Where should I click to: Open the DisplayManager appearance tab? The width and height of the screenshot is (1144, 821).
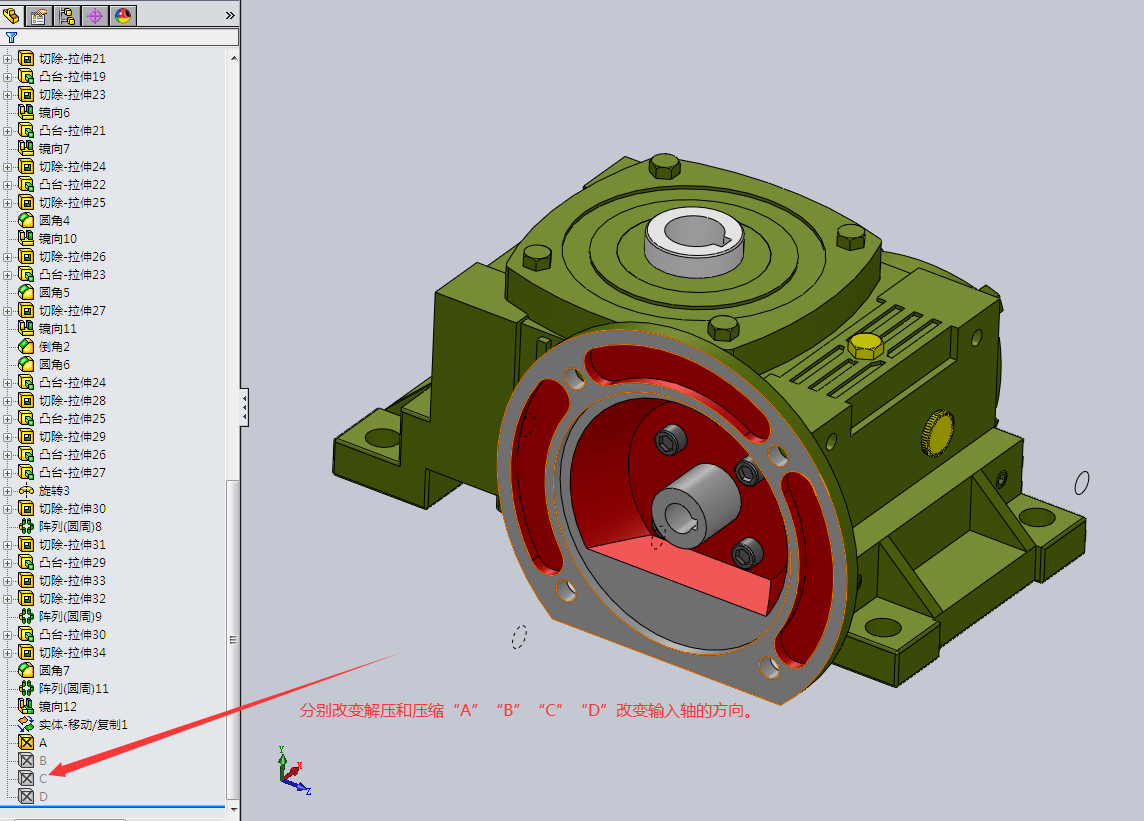pyautogui.click(x=123, y=15)
